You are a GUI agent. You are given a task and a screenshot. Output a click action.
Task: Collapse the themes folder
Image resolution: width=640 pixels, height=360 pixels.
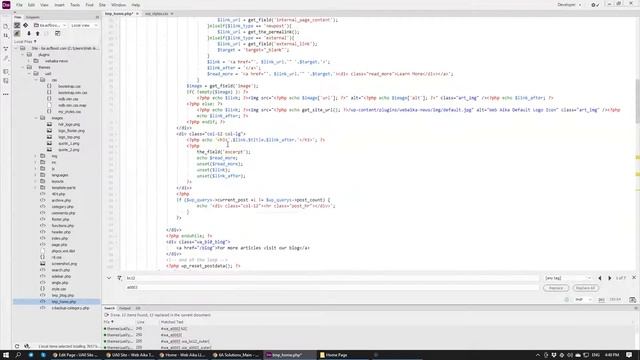(22, 67)
